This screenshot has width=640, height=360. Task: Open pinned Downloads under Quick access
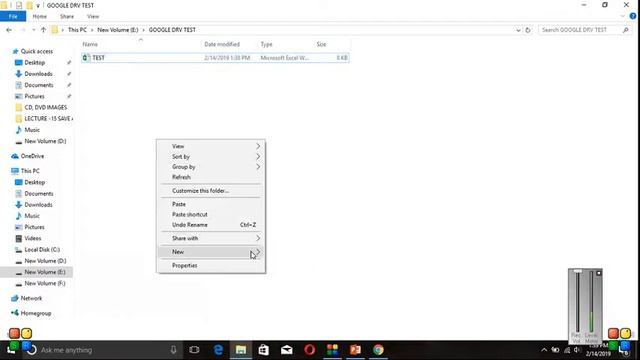38,74
